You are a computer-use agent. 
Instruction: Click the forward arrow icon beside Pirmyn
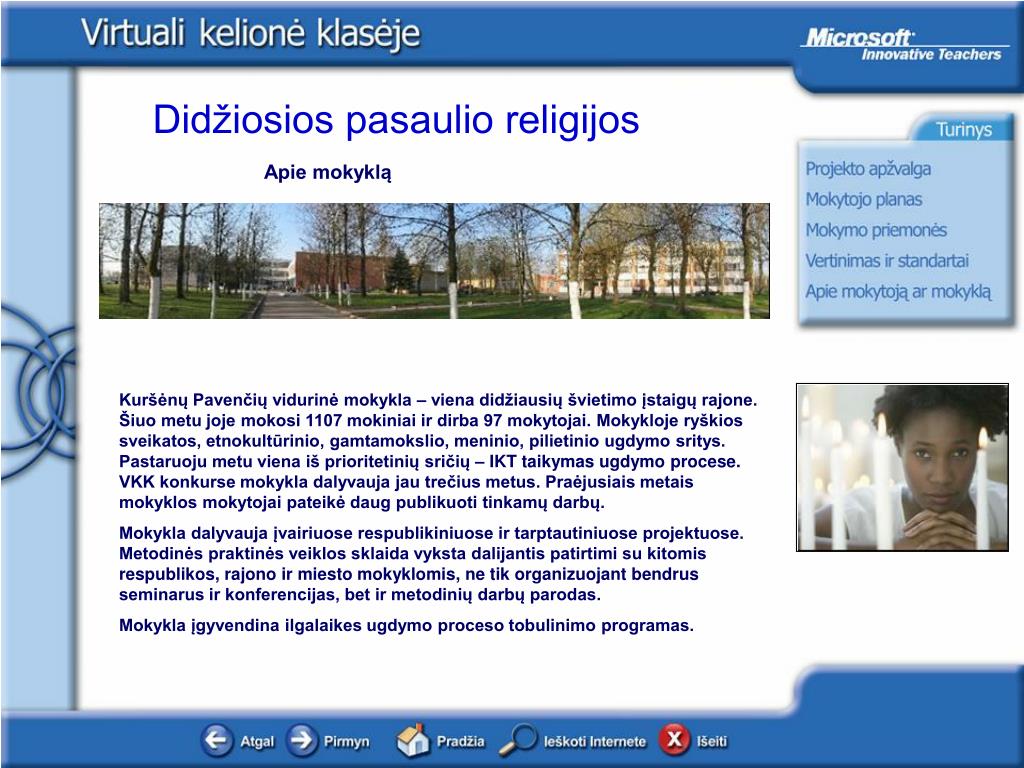[x=301, y=740]
